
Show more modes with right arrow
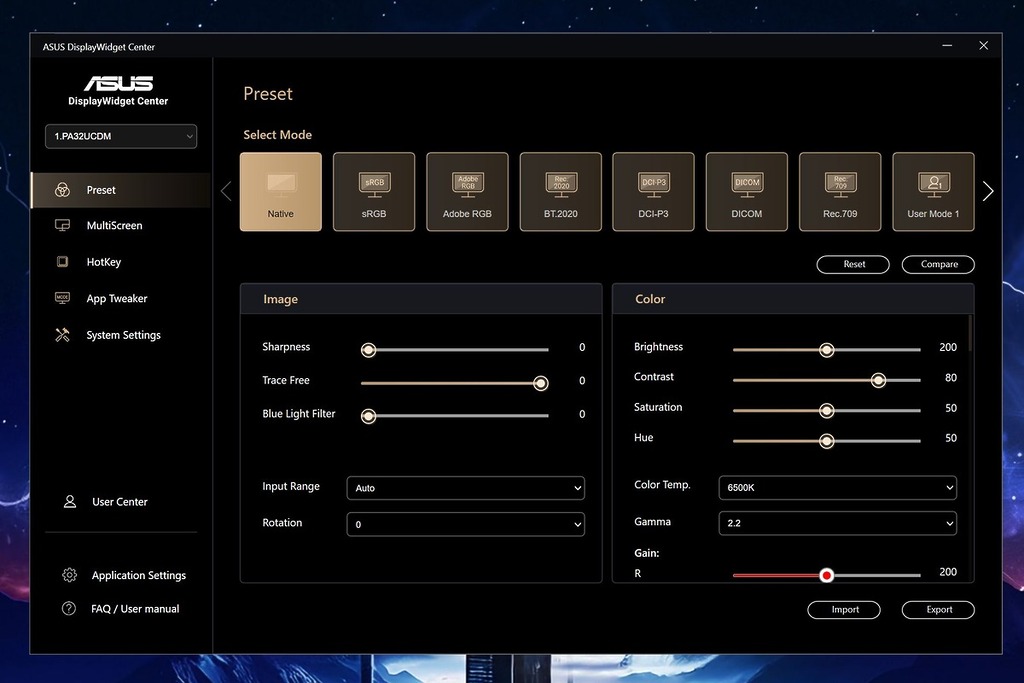tap(988, 191)
